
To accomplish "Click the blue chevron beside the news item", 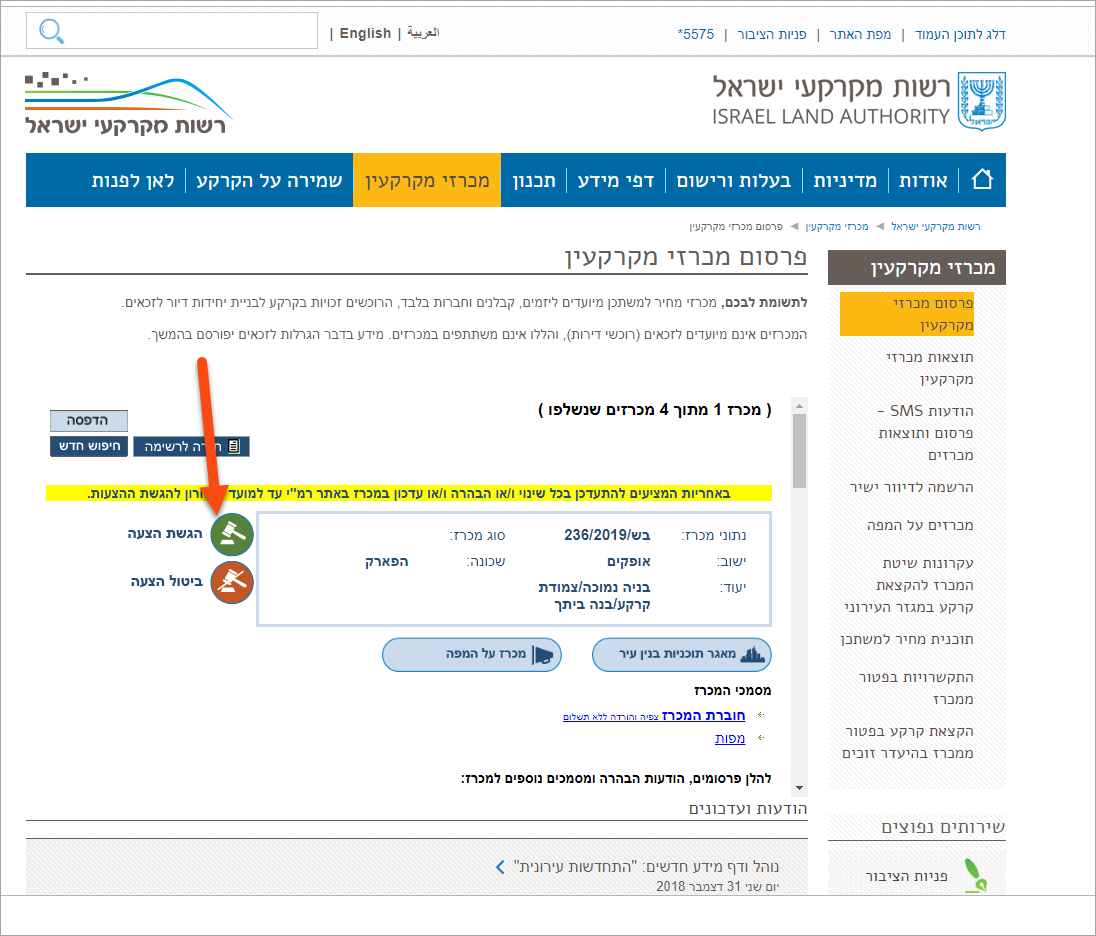I will click(x=501, y=866).
